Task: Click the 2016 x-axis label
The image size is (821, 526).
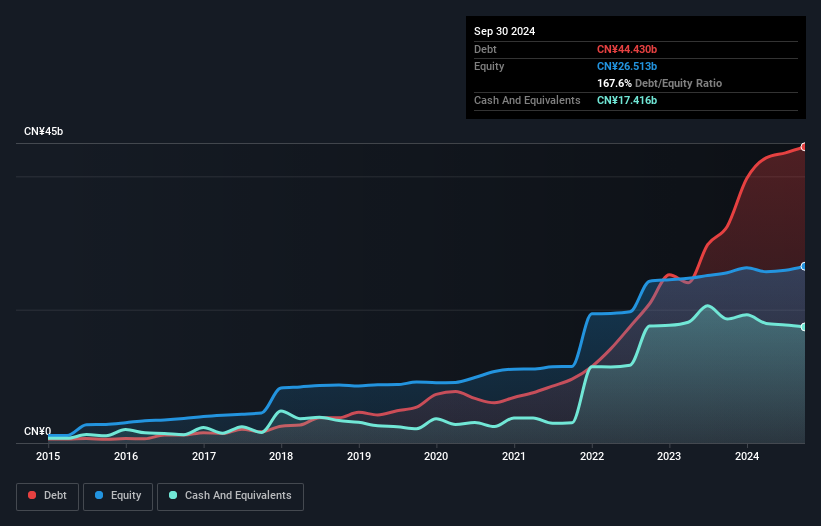Action: pyautogui.click(x=126, y=456)
